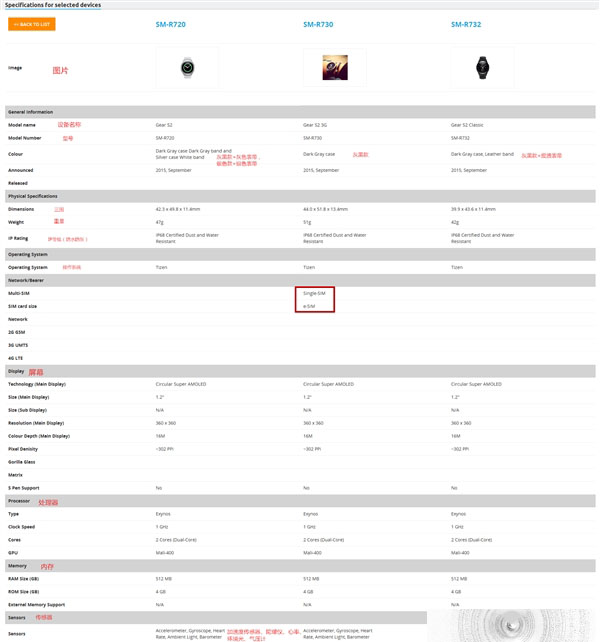Select the 'S Pen Support' row label
The height and width of the screenshot is (642, 600).
click(x=24, y=488)
